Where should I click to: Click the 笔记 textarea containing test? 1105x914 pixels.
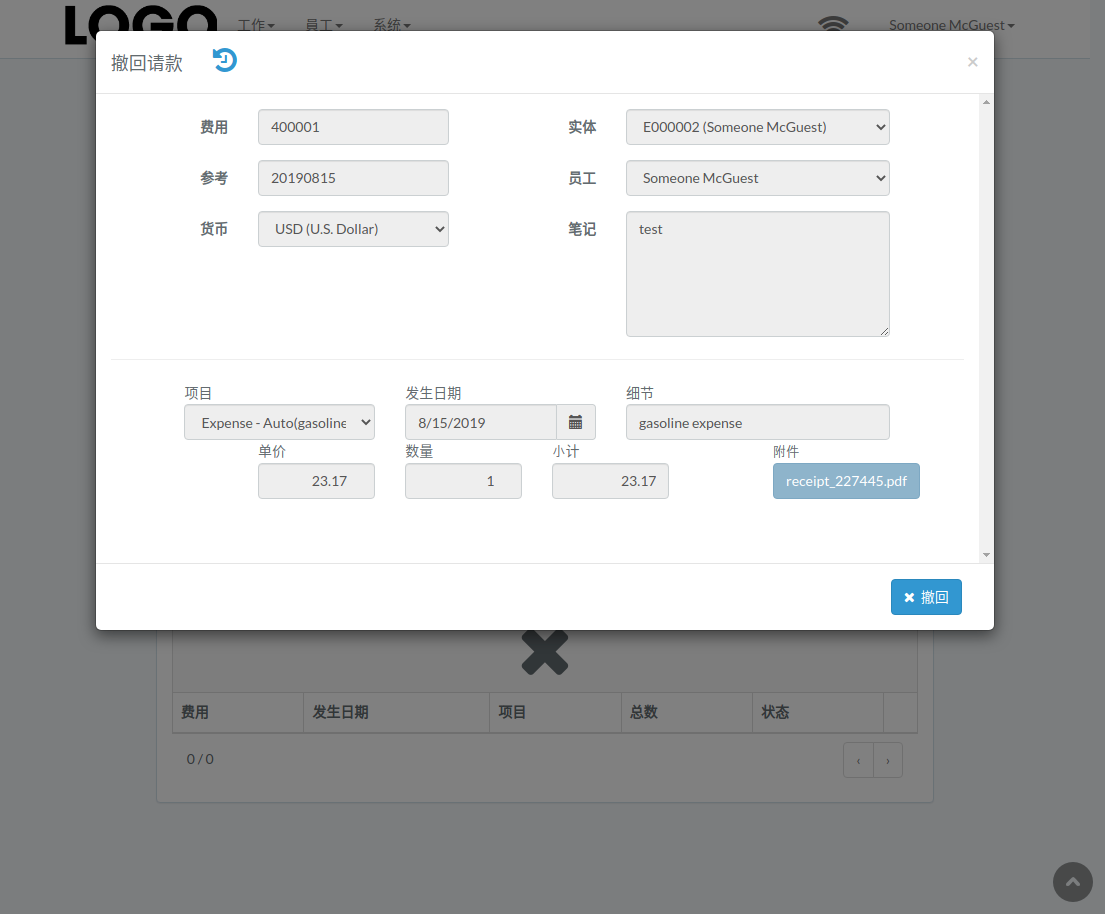758,274
